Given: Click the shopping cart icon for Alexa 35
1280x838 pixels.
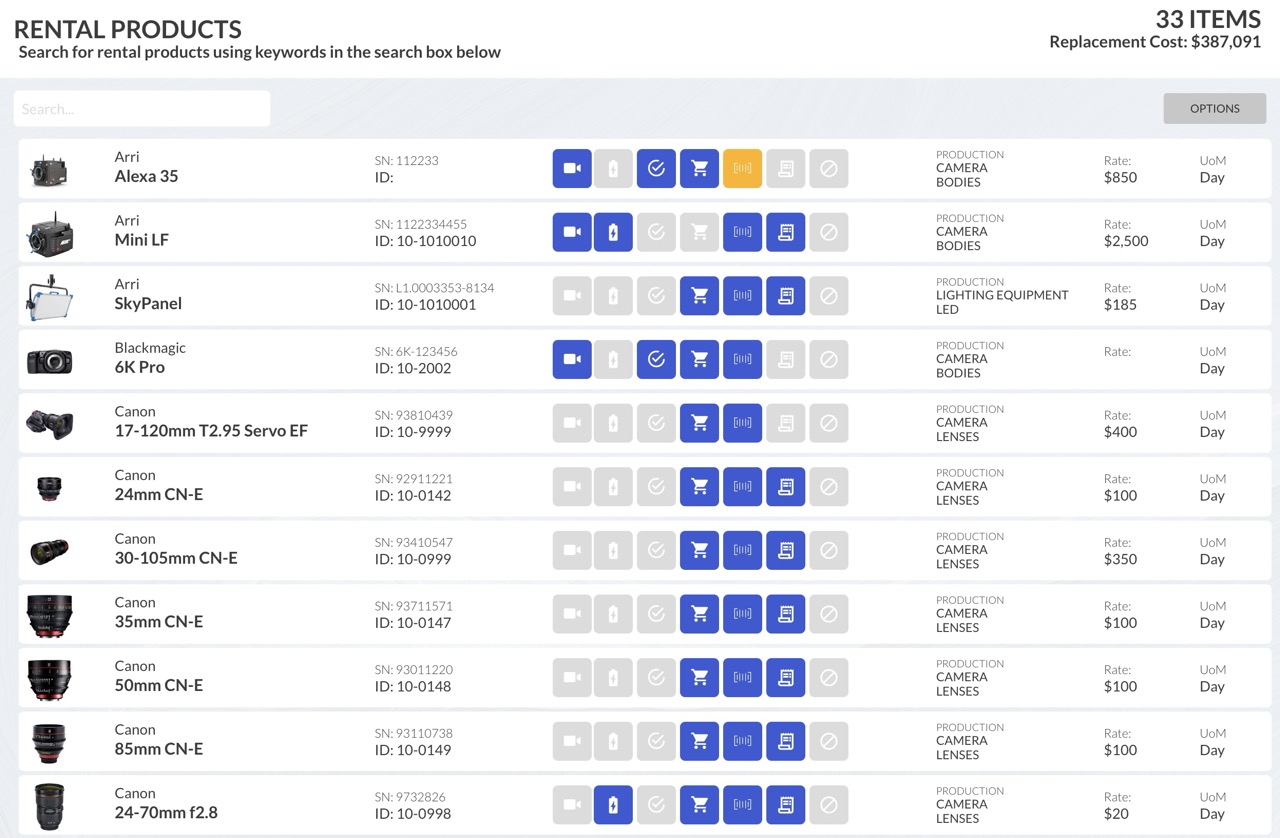Looking at the screenshot, I should (x=700, y=169).
